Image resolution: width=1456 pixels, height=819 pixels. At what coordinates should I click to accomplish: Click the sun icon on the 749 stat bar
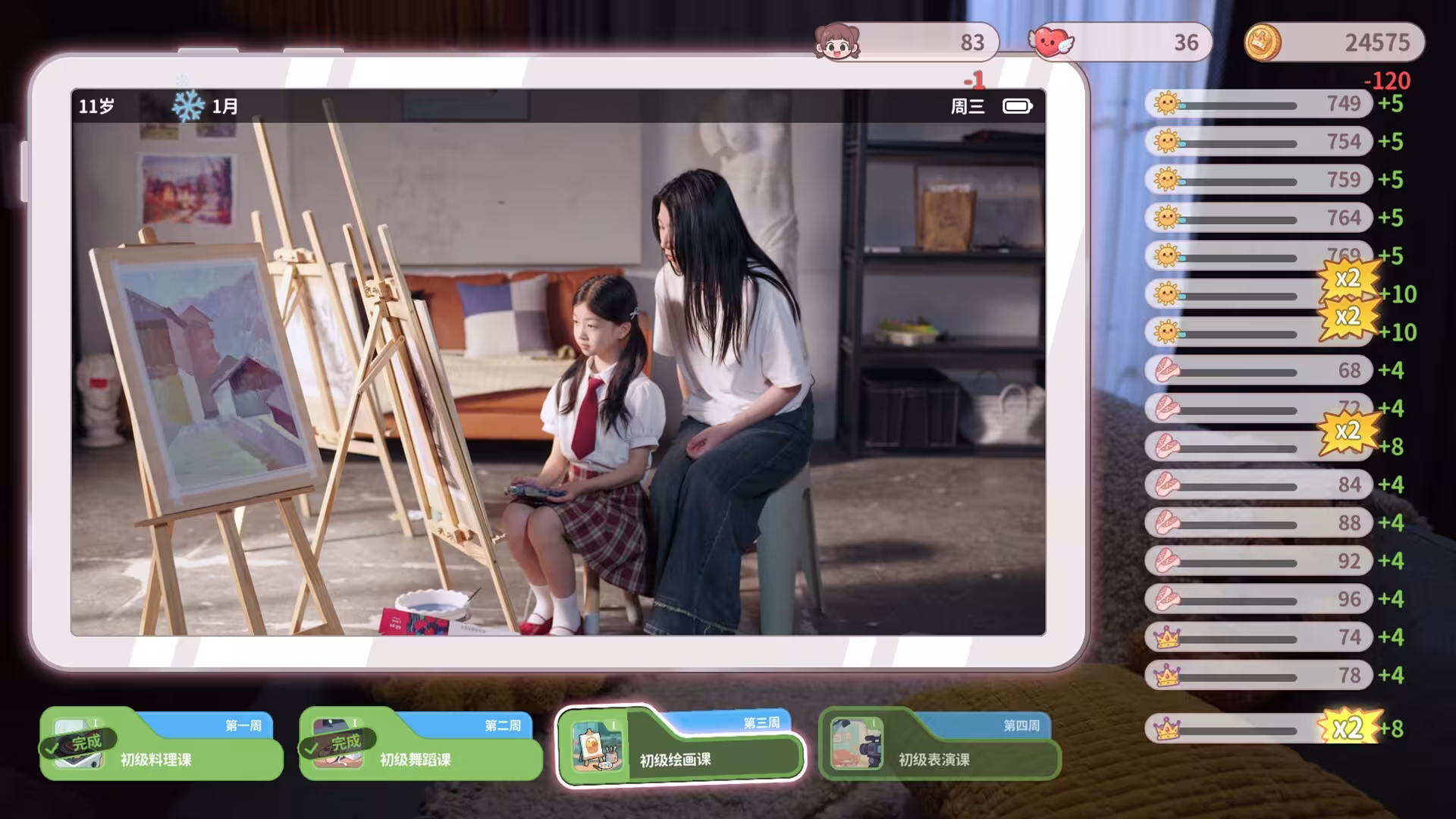pos(1166,103)
